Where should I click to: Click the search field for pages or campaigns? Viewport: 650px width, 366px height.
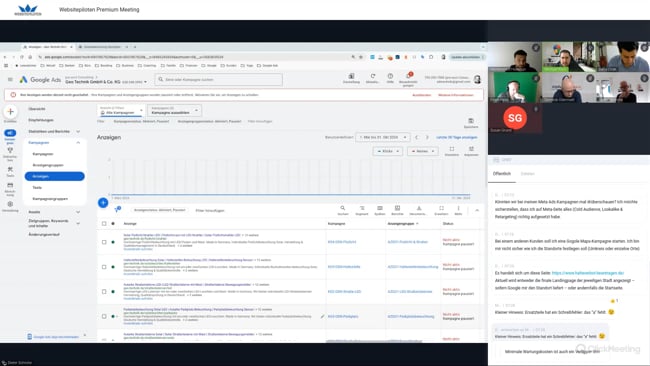(219, 79)
